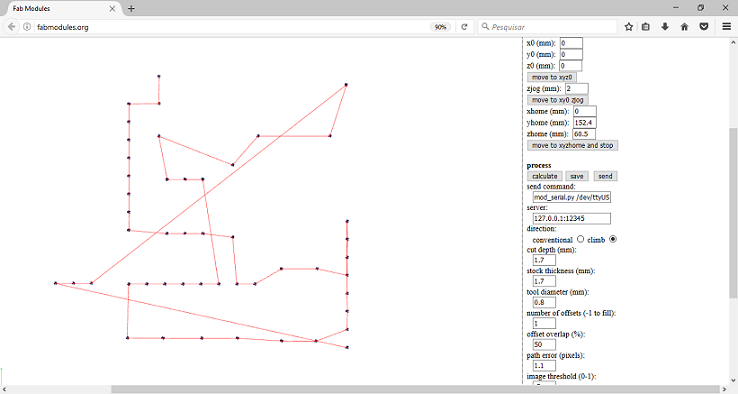The width and height of the screenshot is (738, 394).
Task: Click the tool diameter field showing 0.8
Action: tap(544, 302)
